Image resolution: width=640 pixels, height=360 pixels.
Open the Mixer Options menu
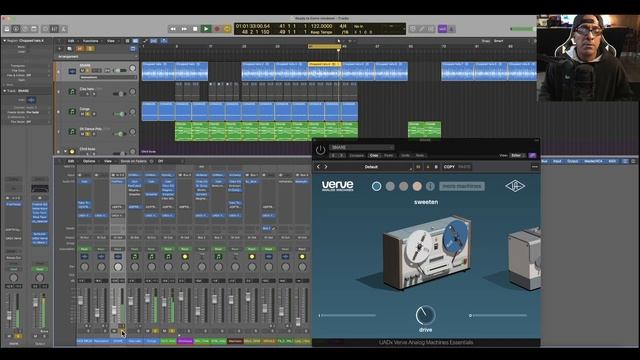89,161
